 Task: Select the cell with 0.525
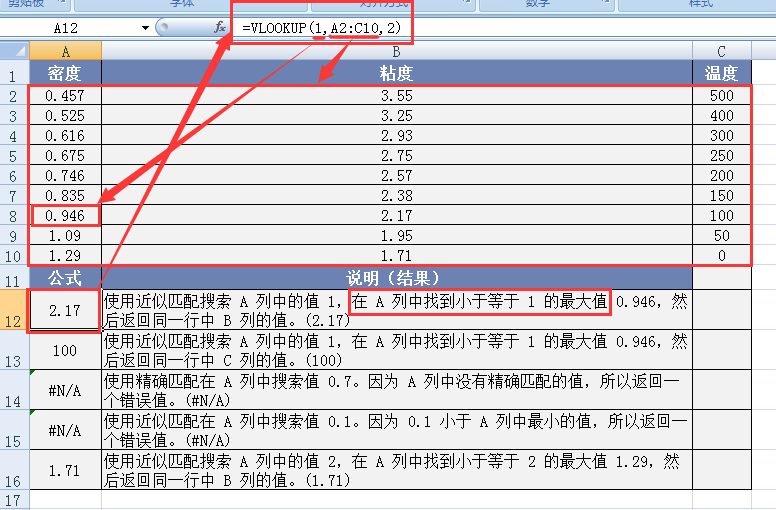(65, 115)
